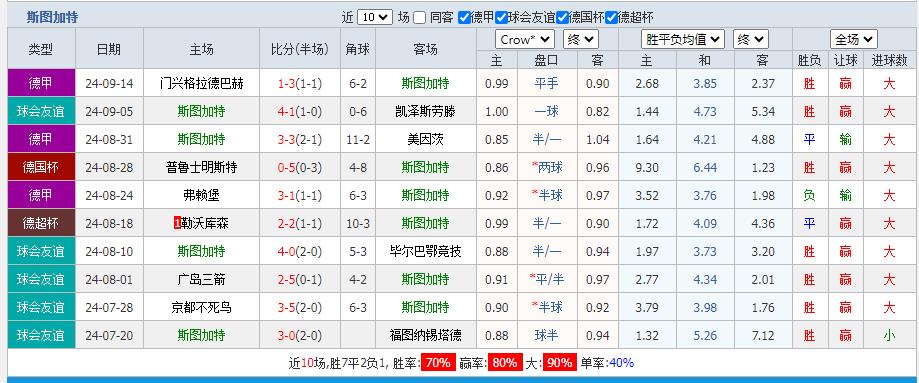
Task: Click the score 4-0(2-0)
Action: (299, 252)
